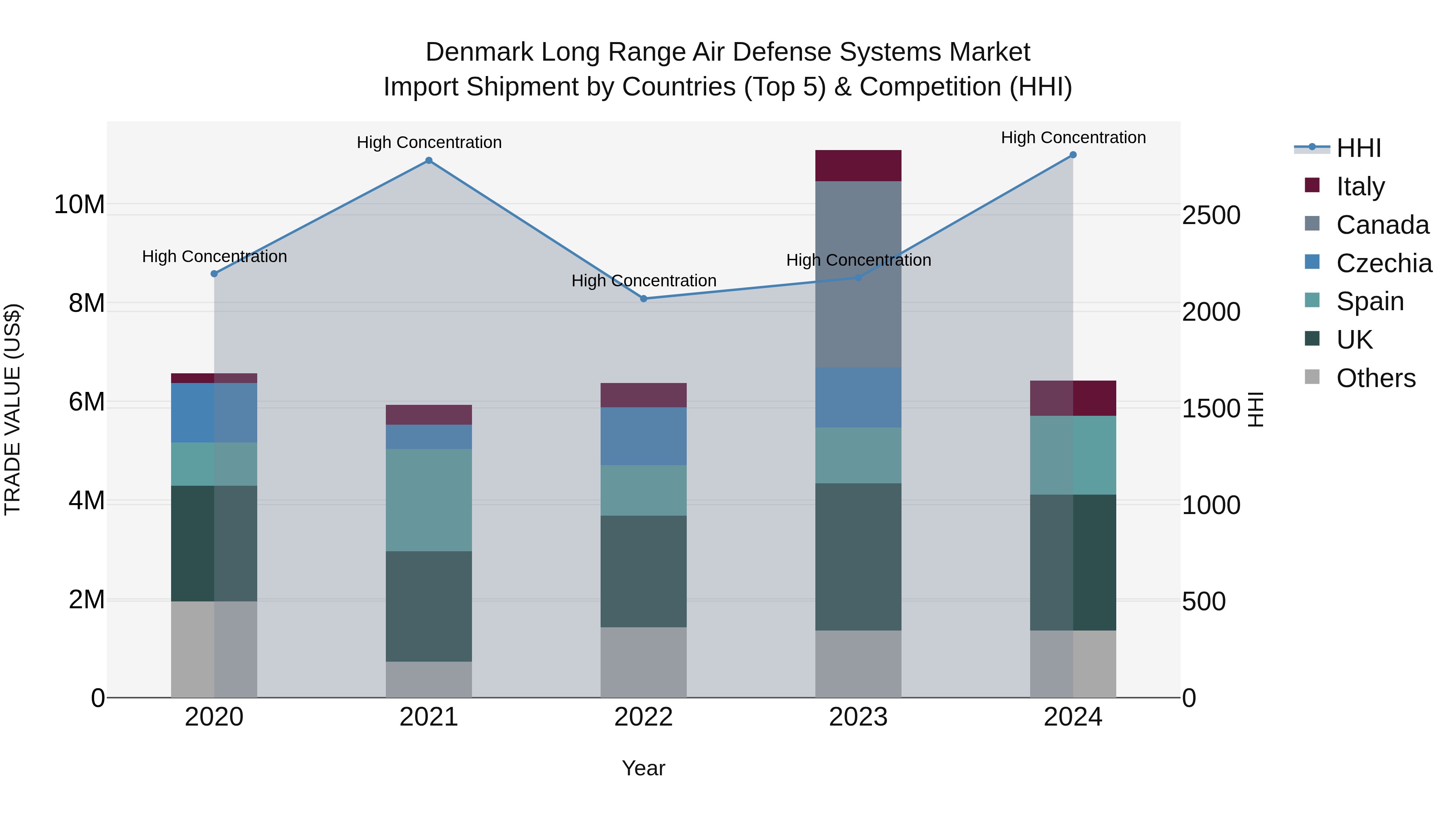Click the 2021 Others bar segment
Image resolution: width=1456 pixels, height=819 pixels.
pos(429,680)
